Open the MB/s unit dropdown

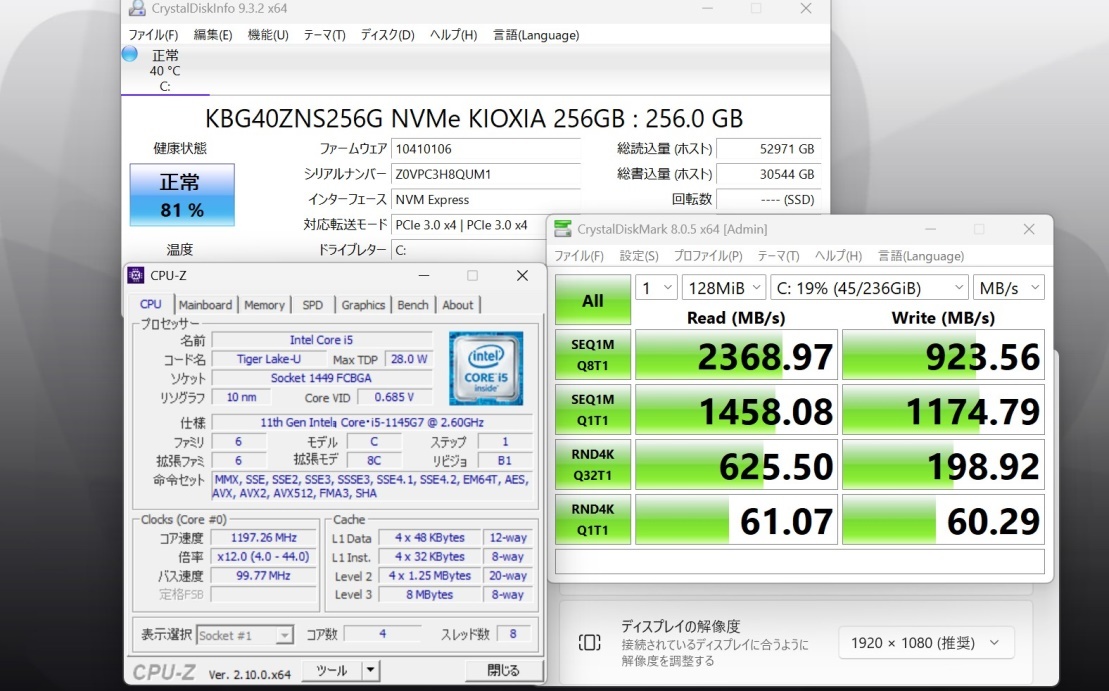coord(1009,288)
